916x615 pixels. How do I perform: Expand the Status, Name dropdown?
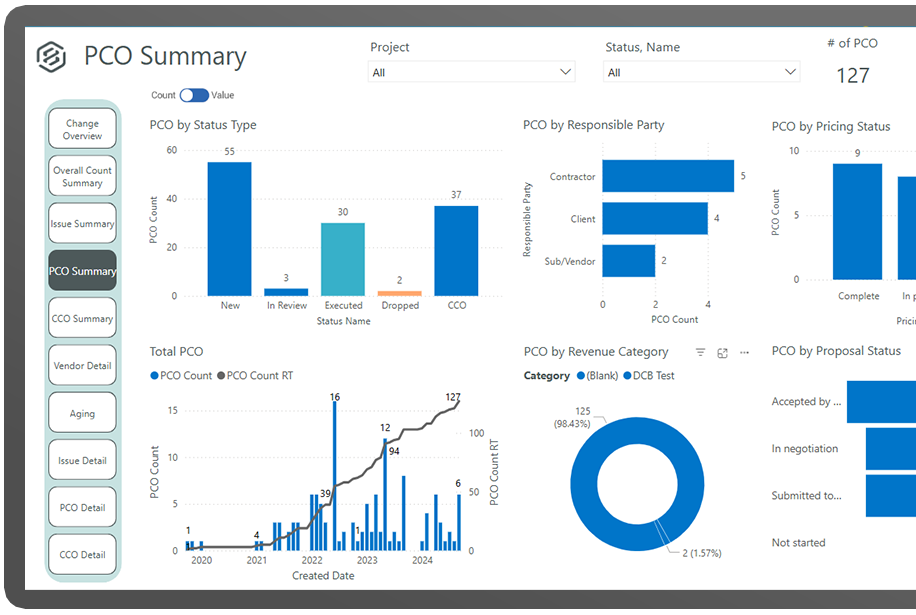point(791,72)
